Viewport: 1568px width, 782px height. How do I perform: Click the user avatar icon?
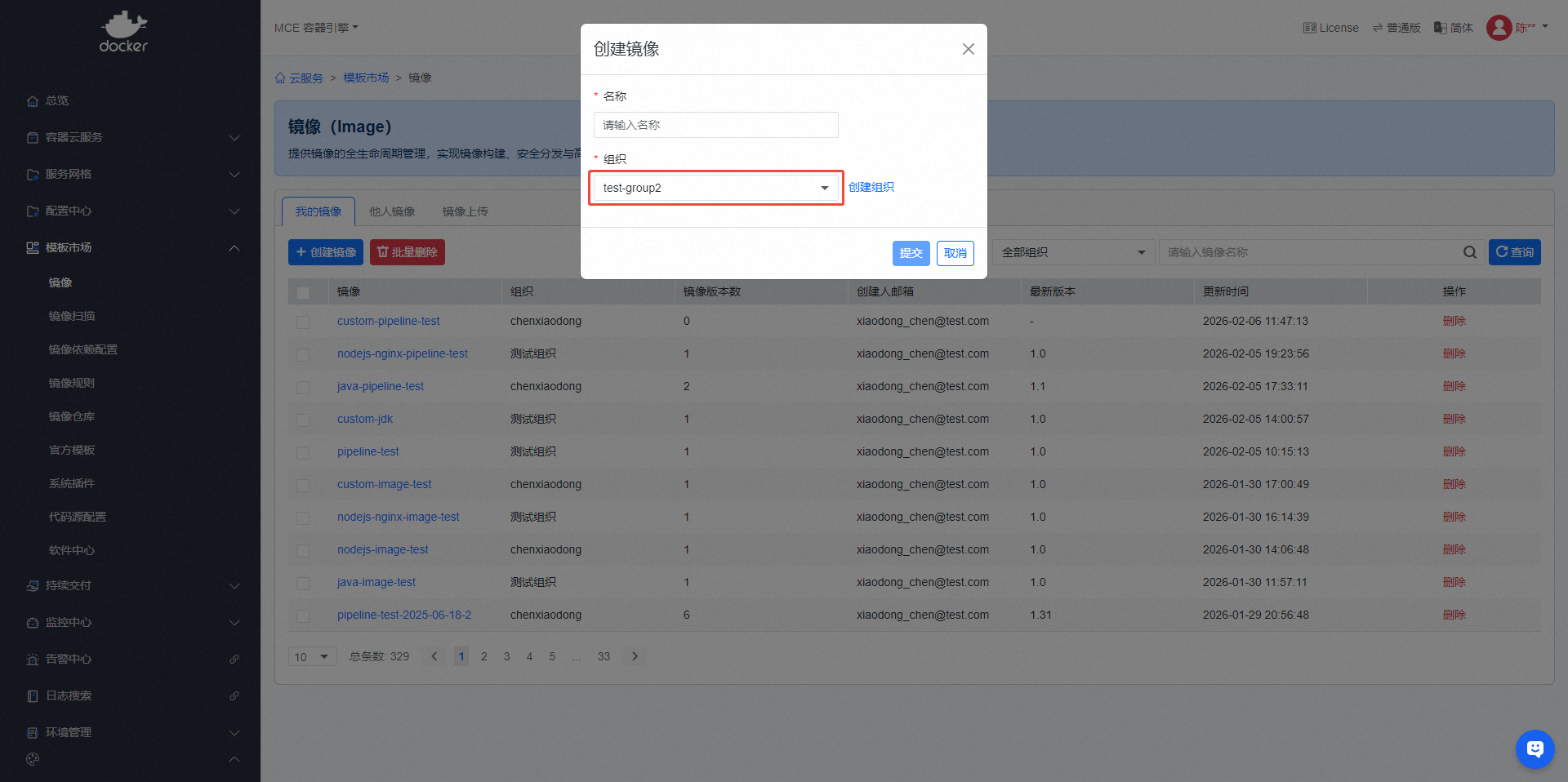1499,28
